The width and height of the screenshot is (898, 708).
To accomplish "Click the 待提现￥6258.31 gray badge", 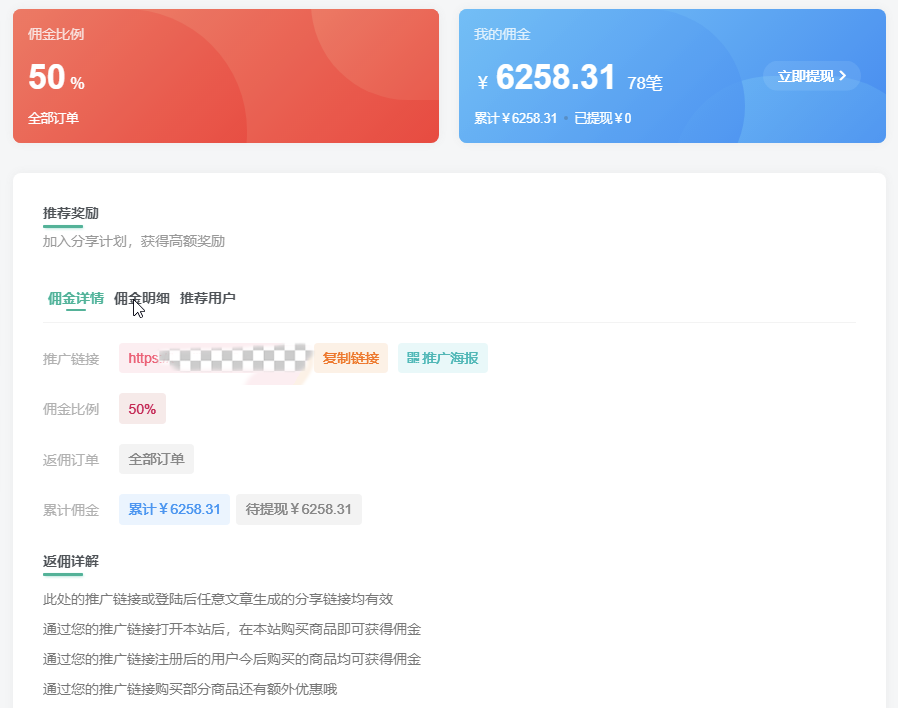I will pyautogui.click(x=298, y=509).
